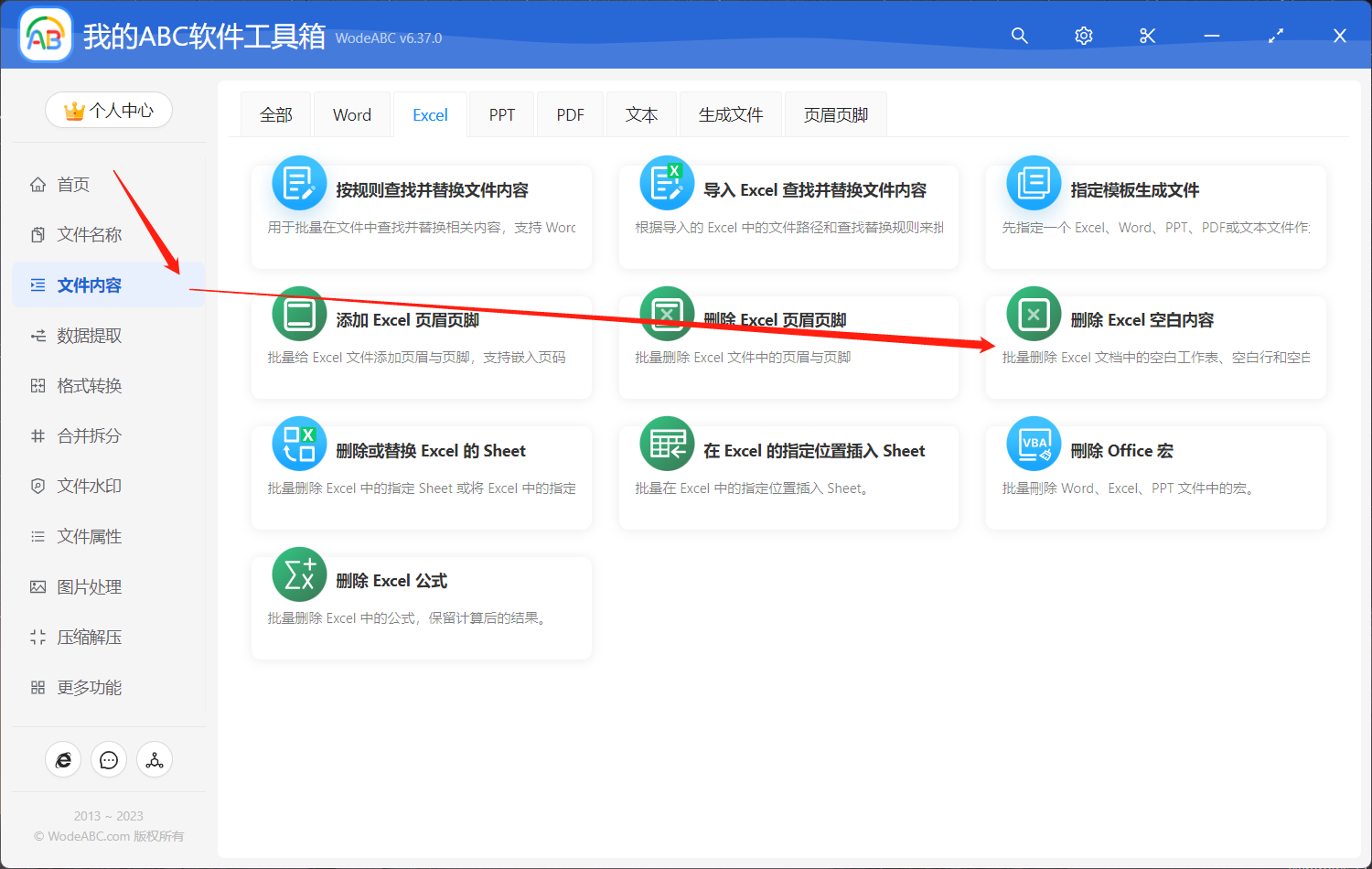Viewport: 1372px width, 869px height.
Task: Open the 添加 Excel 页眉页脚 card
Action: pyautogui.click(x=422, y=347)
